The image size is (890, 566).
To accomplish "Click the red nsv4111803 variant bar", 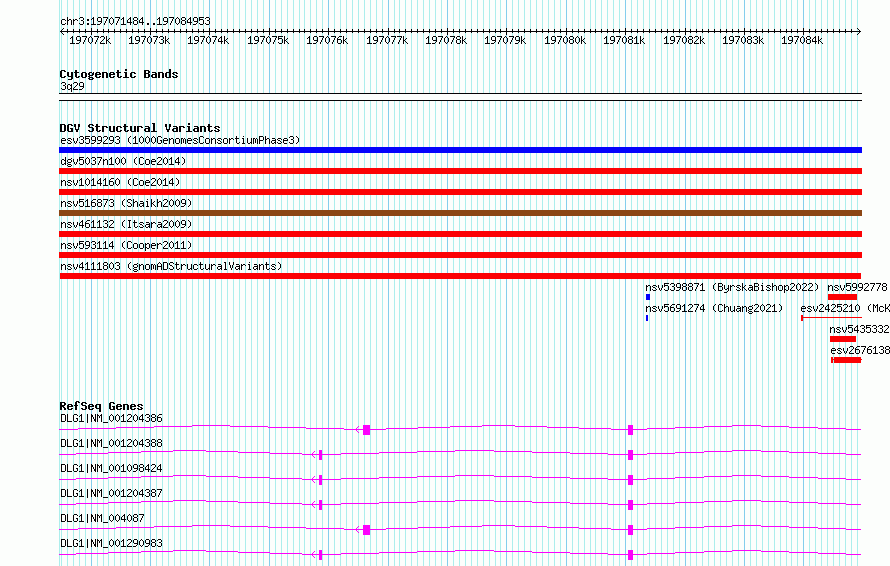I will (460, 276).
